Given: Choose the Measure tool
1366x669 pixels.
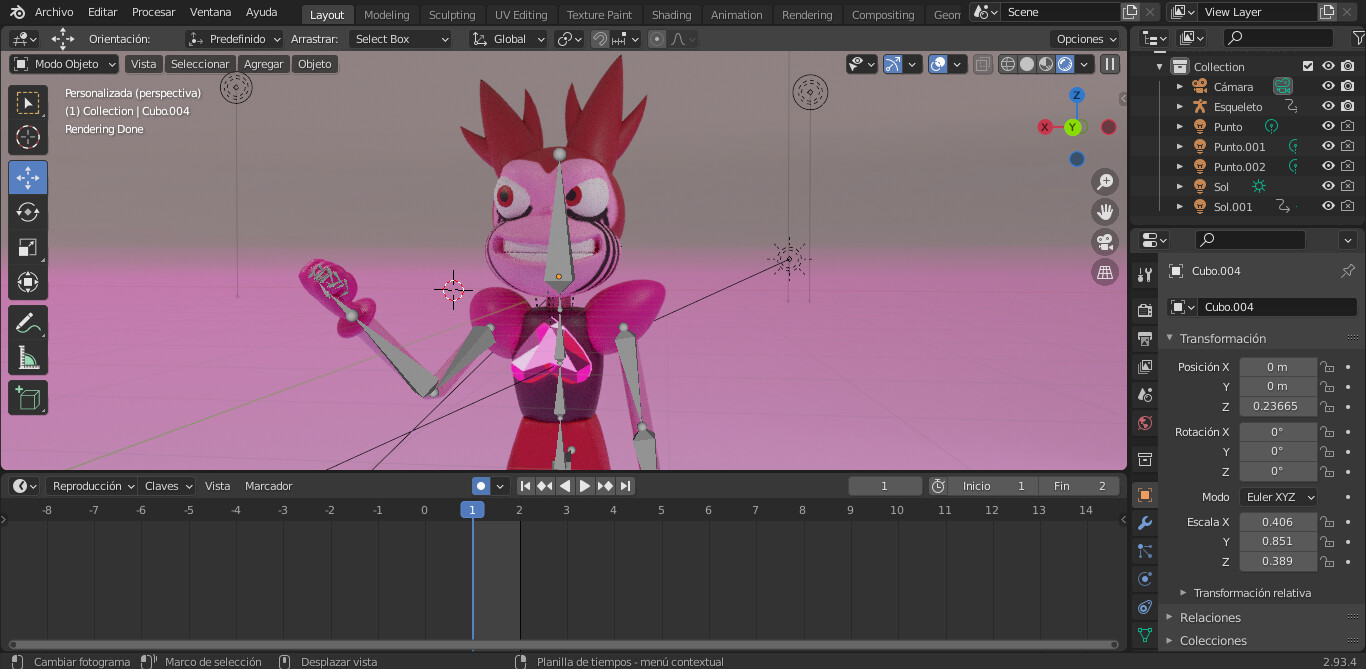Looking at the screenshot, I should coord(28,357).
